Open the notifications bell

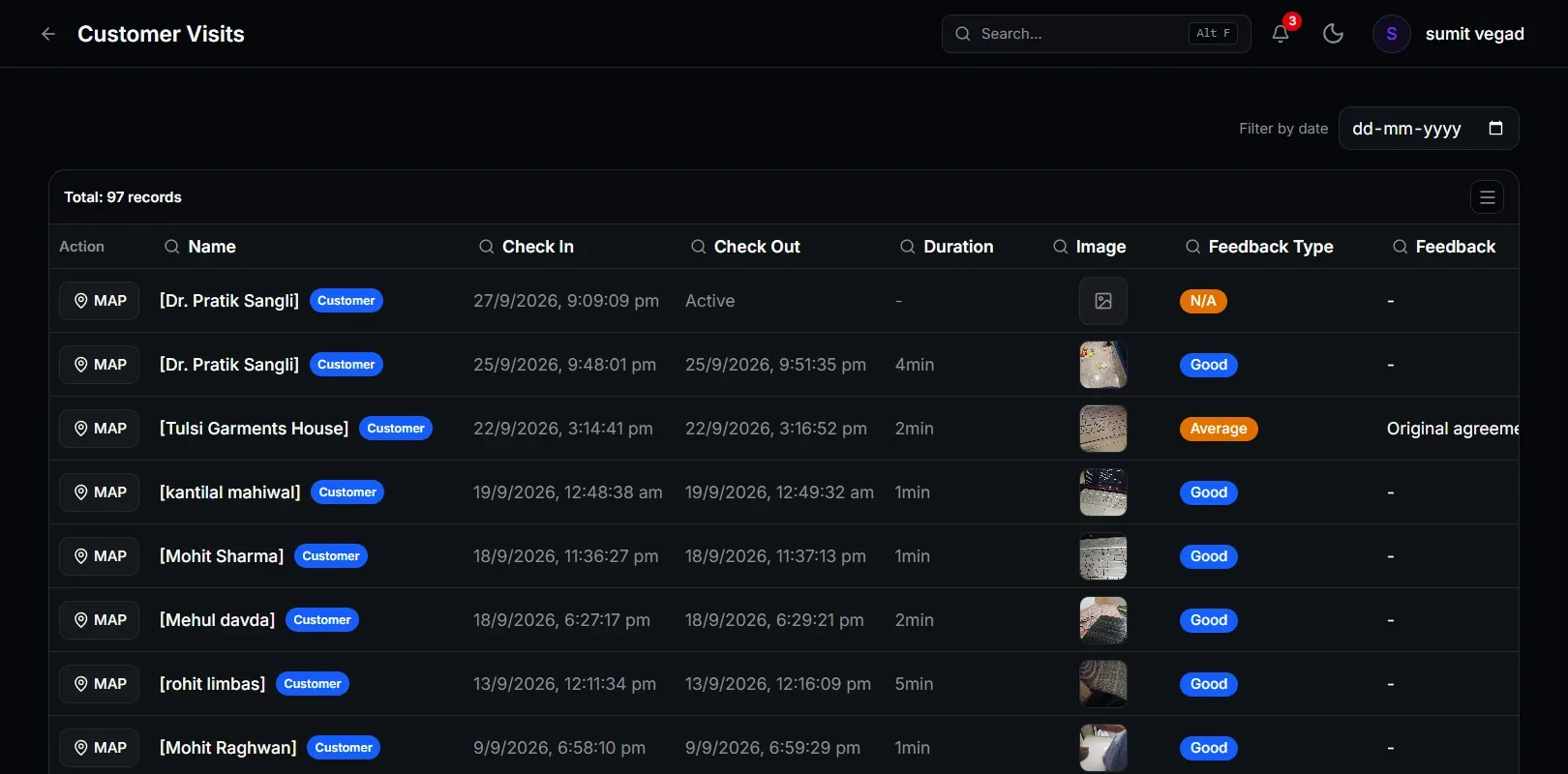(1281, 34)
